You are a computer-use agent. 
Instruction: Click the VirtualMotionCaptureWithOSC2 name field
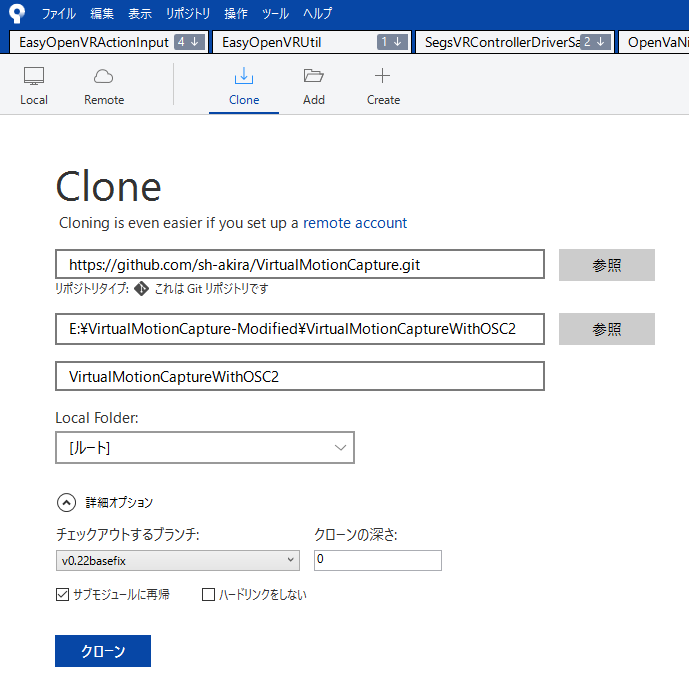coord(300,376)
